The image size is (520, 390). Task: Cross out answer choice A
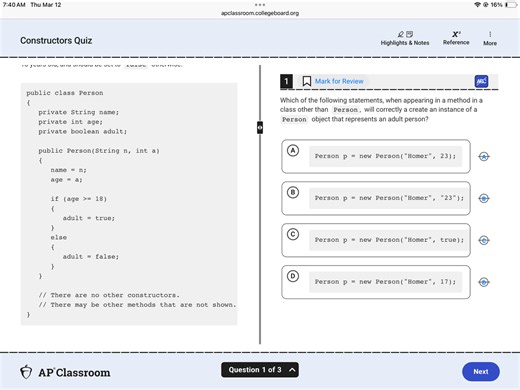click(x=484, y=156)
